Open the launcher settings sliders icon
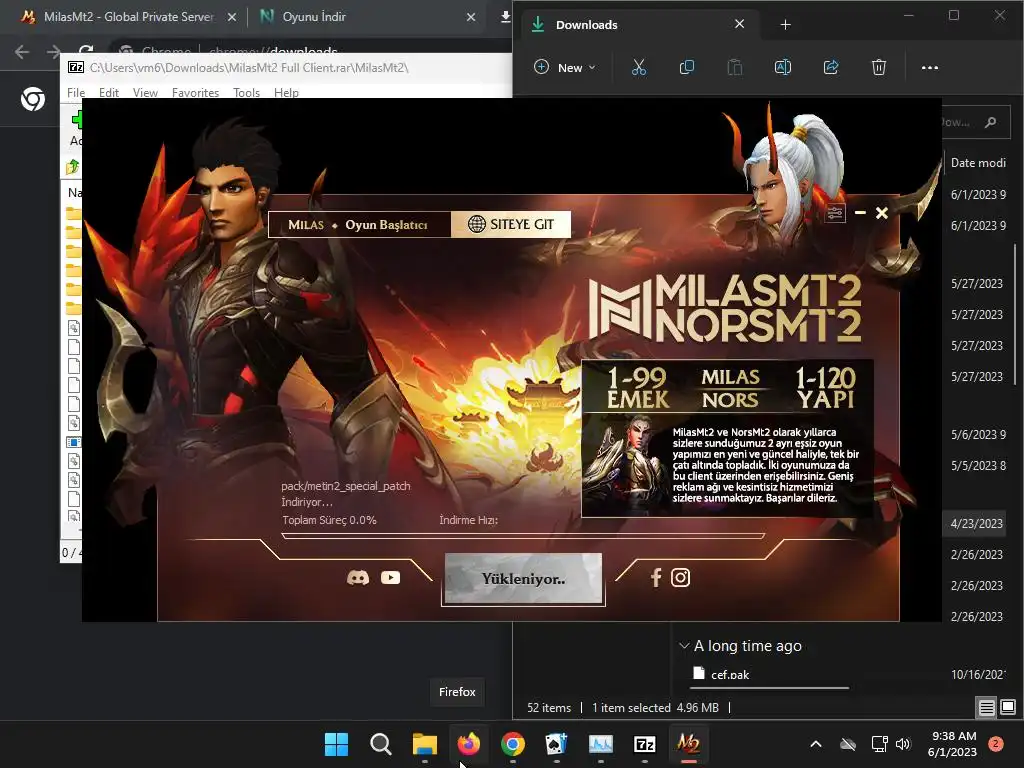Screen dimensions: 1024x768 point(835,213)
